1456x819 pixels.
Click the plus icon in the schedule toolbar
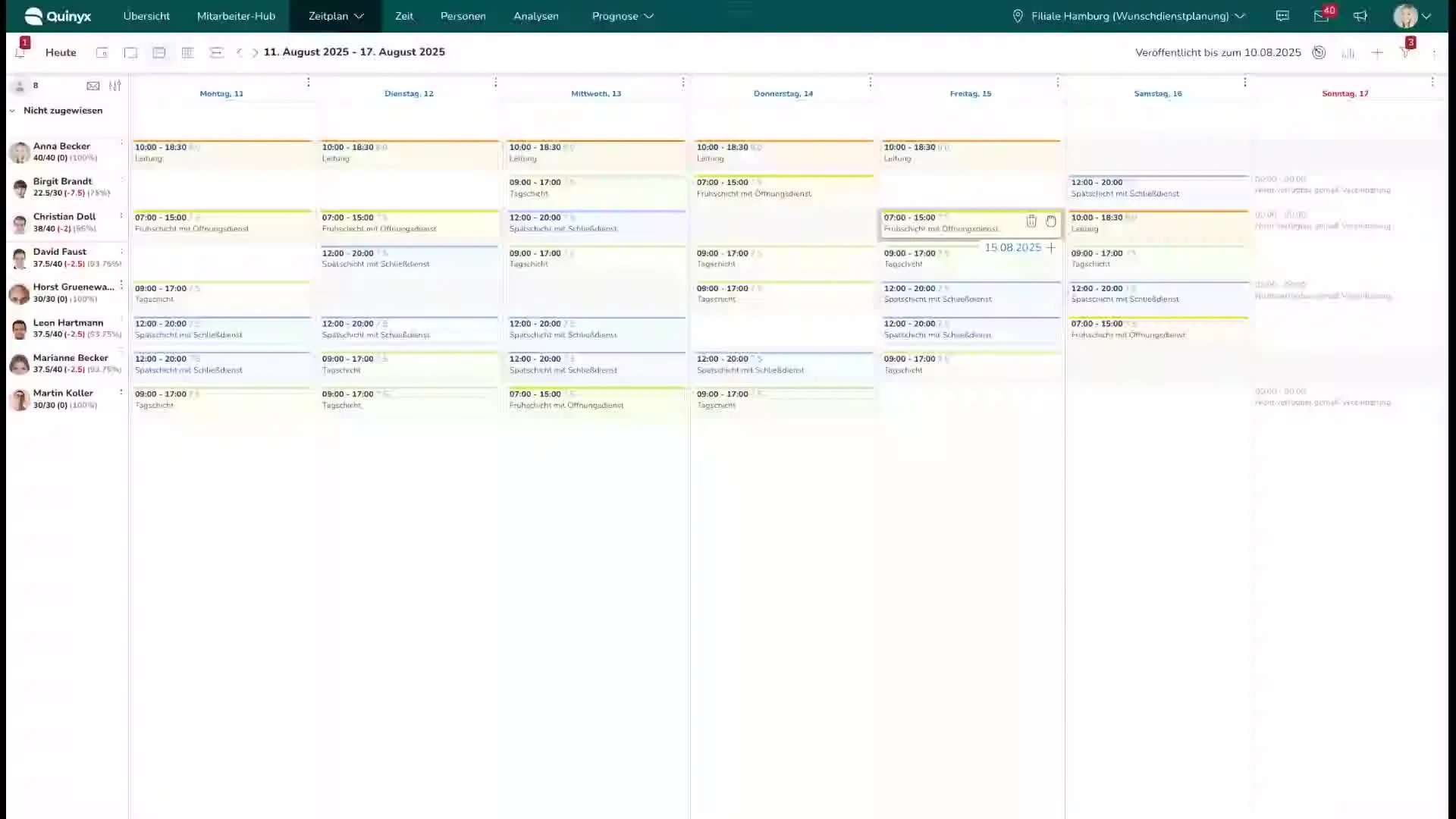tap(1377, 53)
